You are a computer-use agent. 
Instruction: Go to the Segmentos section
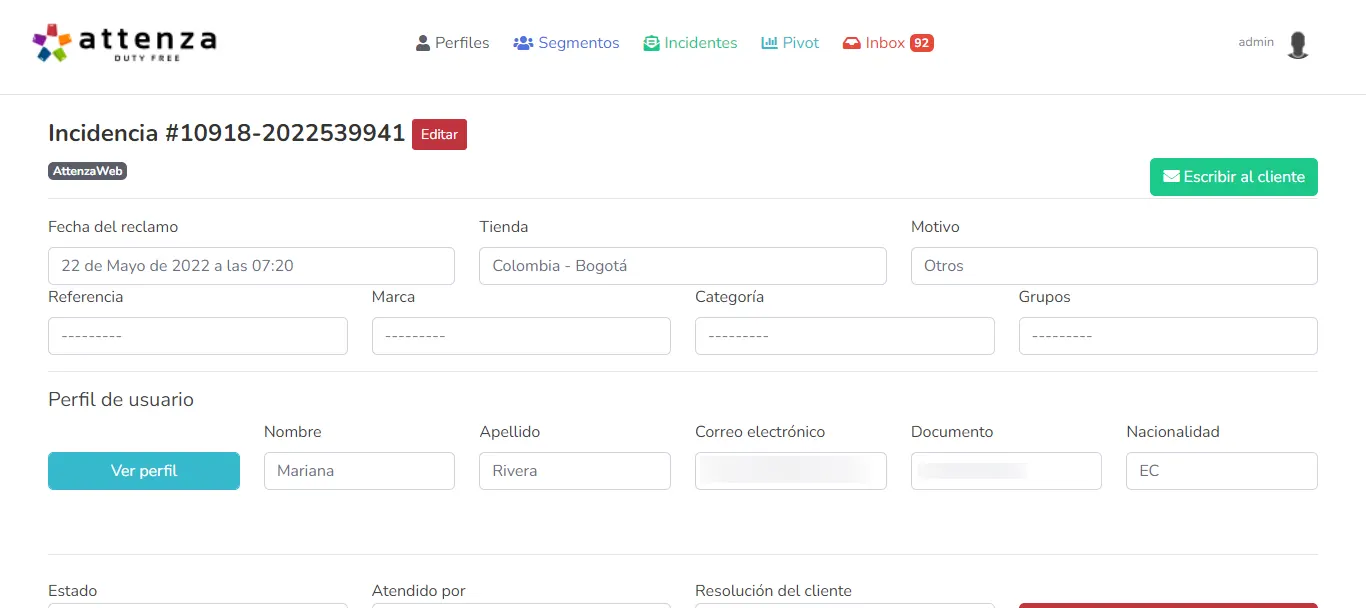click(578, 43)
